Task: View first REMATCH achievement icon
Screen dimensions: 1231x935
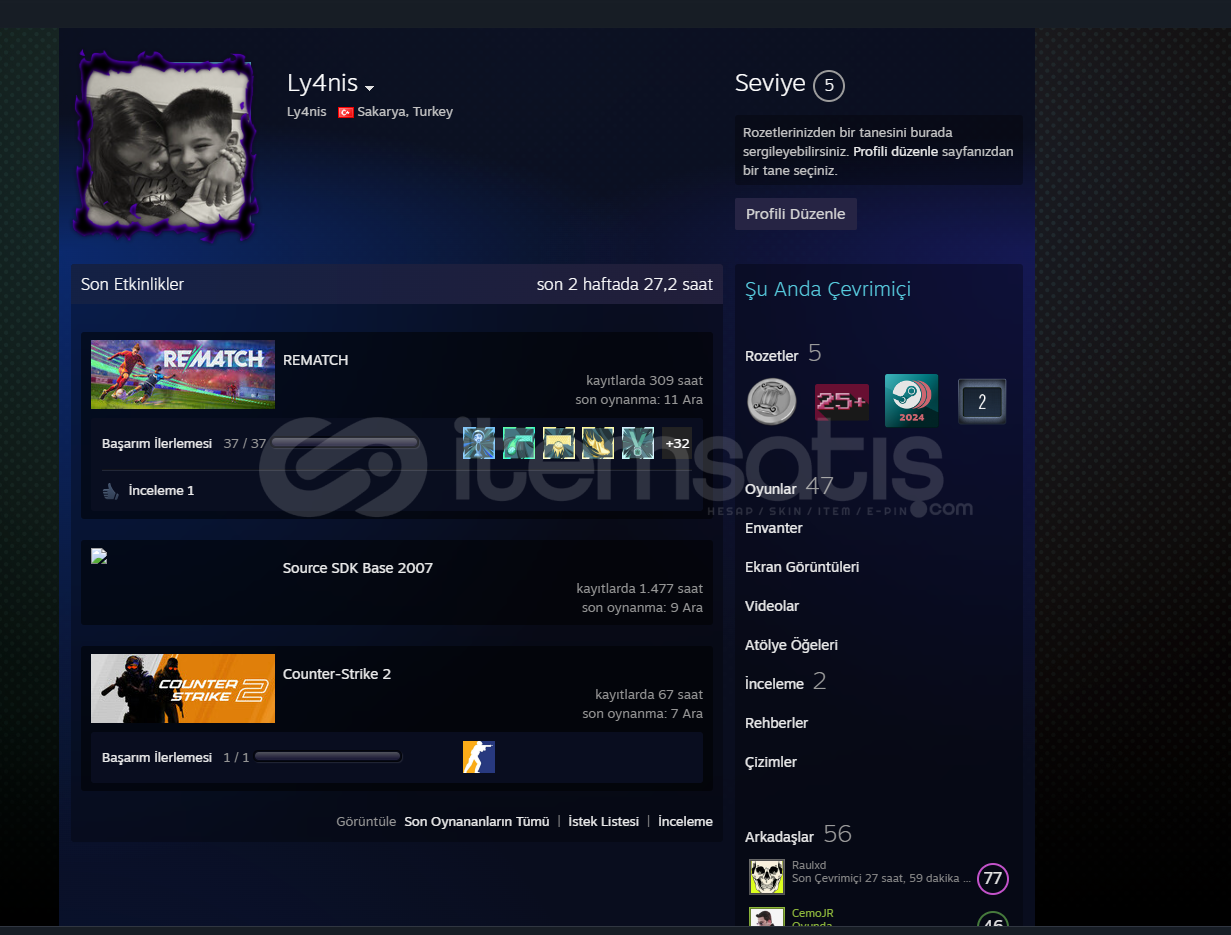Action: [479, 443]
